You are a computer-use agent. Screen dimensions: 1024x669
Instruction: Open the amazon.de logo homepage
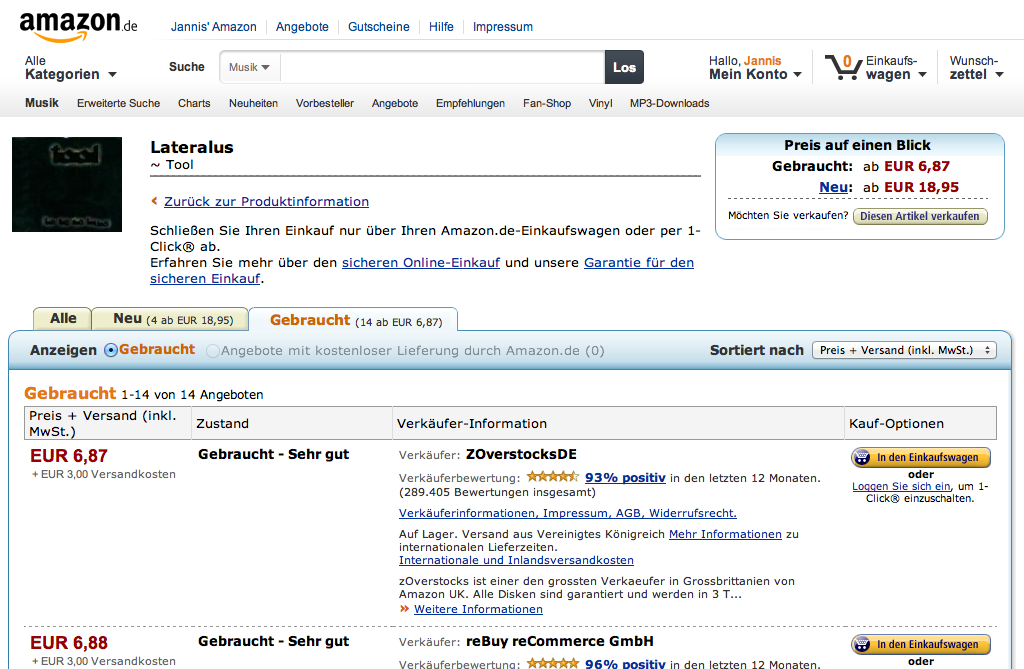(x=78, y=25)
